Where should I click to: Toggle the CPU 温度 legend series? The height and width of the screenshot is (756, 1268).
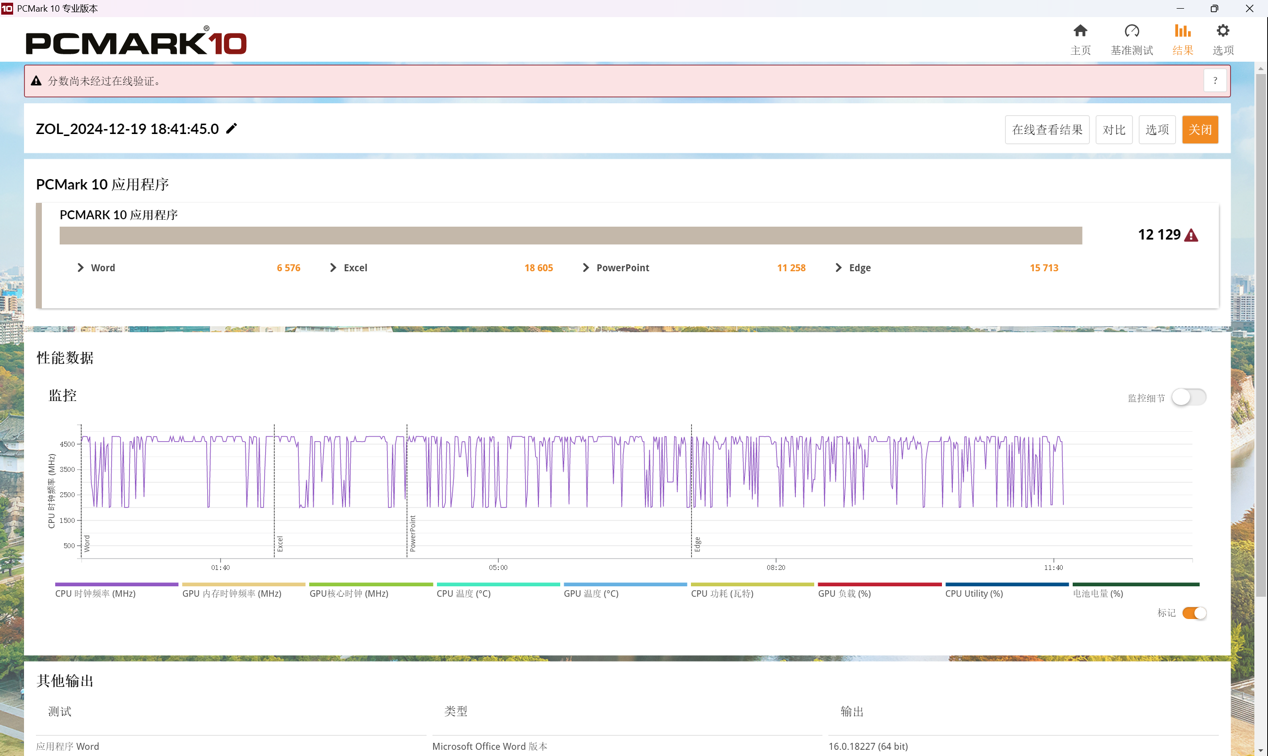click(497, 590)
